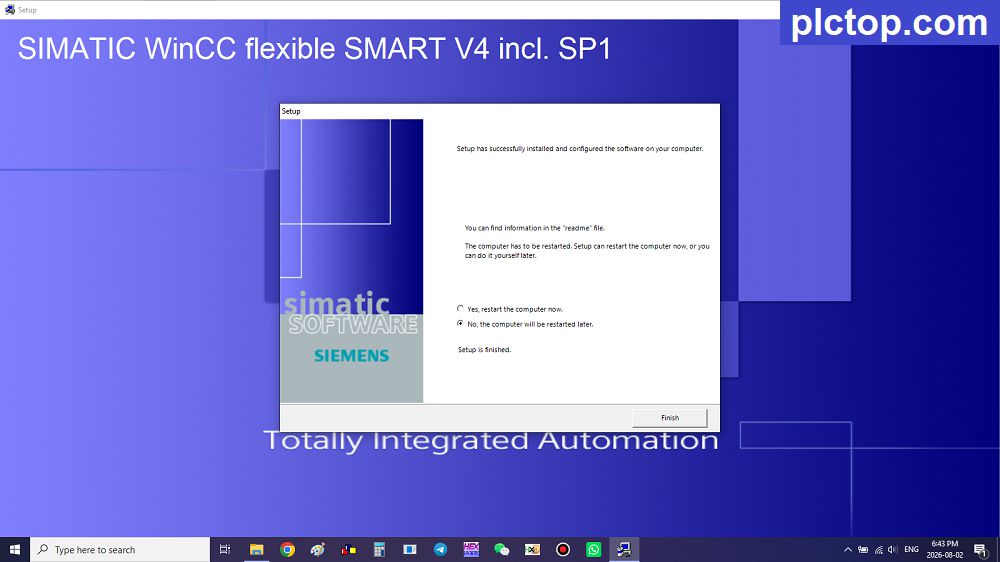Open the Action Center notifications icon
This screenshot has width=1000, height=562.
(x=981, y=549)
